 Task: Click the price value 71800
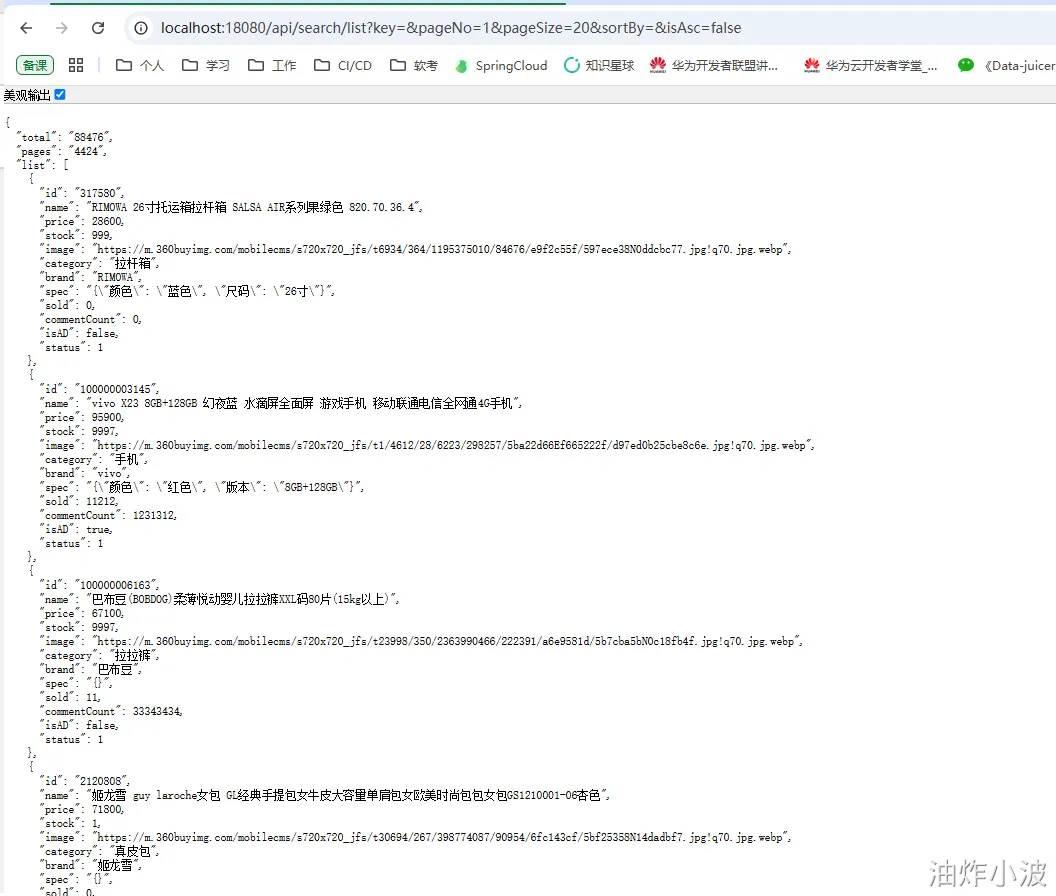click(x=108, y=810)
